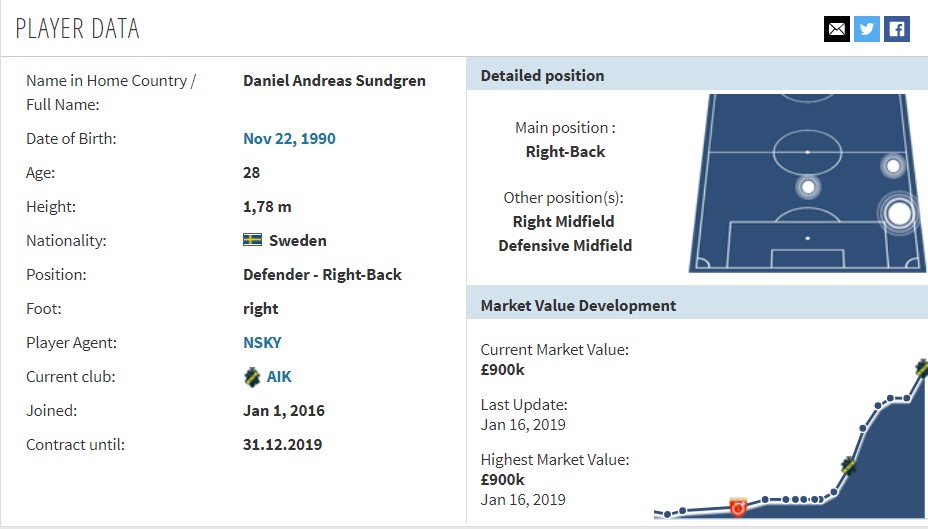Click the Market Value Development header
This screenshot has height=529, width=928.
(578, 305)
